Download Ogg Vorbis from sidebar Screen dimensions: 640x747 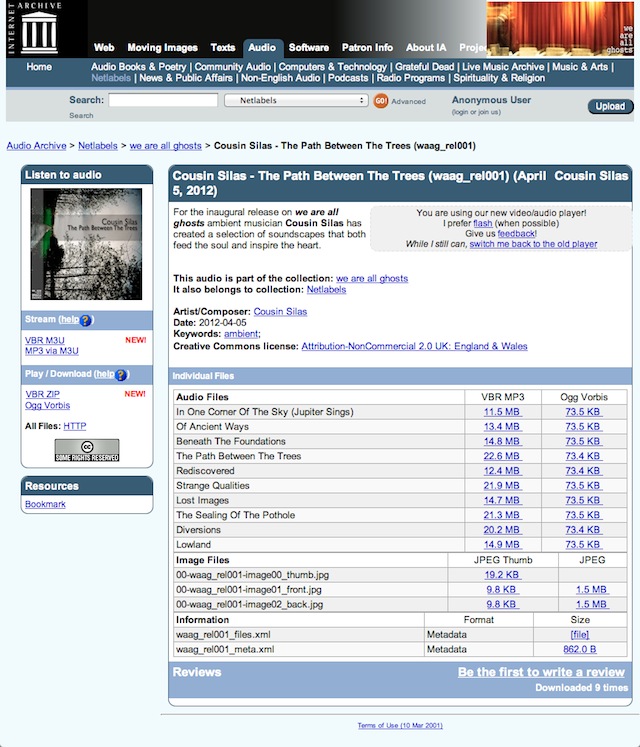coord(48,405)
